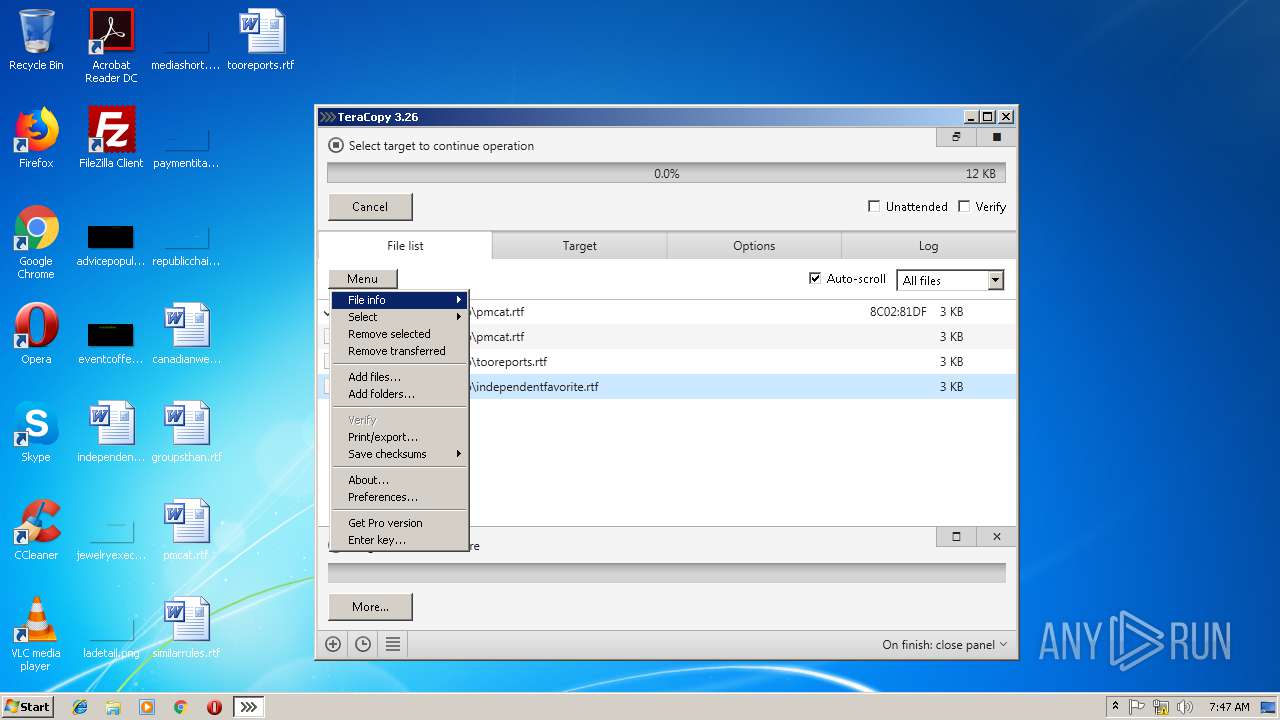This screenshot has height=720, width=1280.
Task: Open Google Chrome desktop icon
Action: [36, 243]
